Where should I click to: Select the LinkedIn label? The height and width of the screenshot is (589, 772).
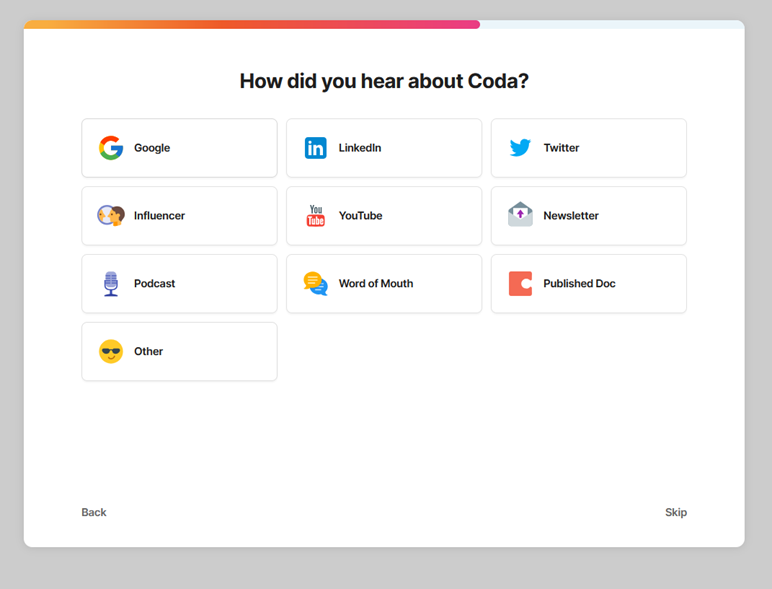pyautogui.click(x=360, y=148)
